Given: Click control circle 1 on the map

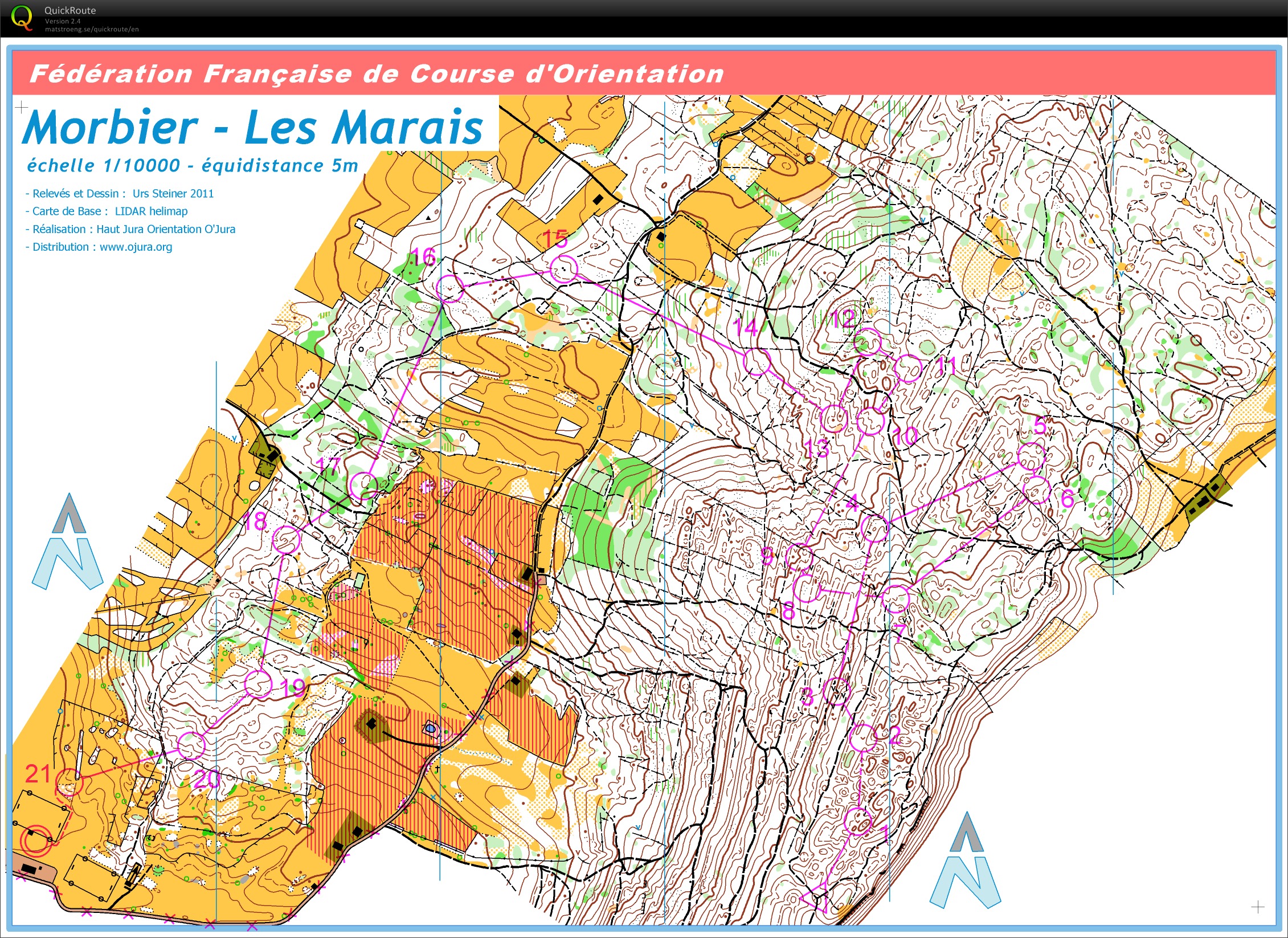Looking at the screenshot, I should 858,821.
